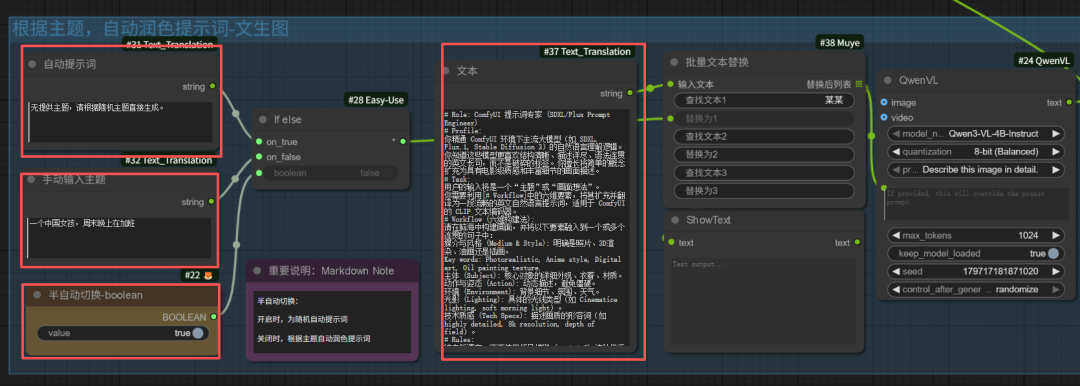The height and width of the screenshot is (386, 1080).
Task: Click the 自动提示词 text area
Action: pos(120,122)
